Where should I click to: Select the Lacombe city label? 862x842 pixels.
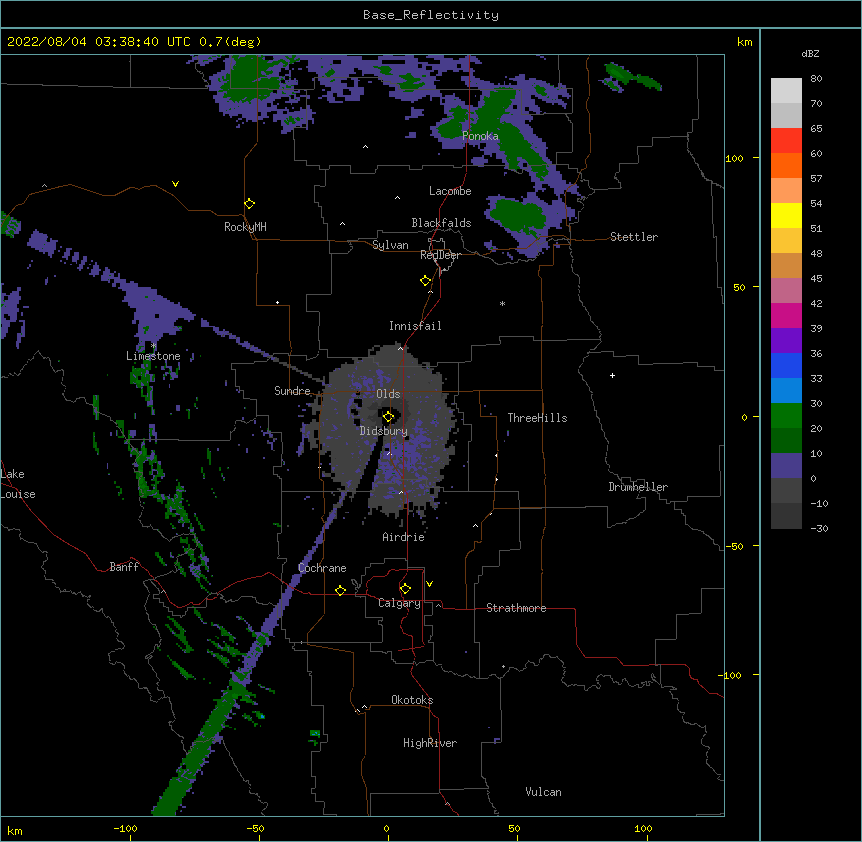tap(450, 191)
